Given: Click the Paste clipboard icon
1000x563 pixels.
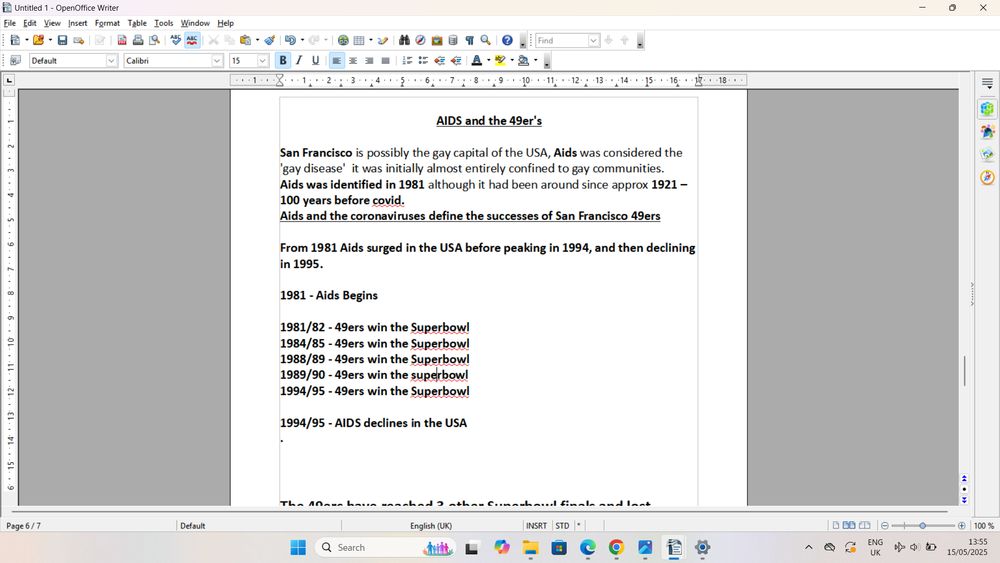Looking at the screenshot, I should [x=246, y=40].
